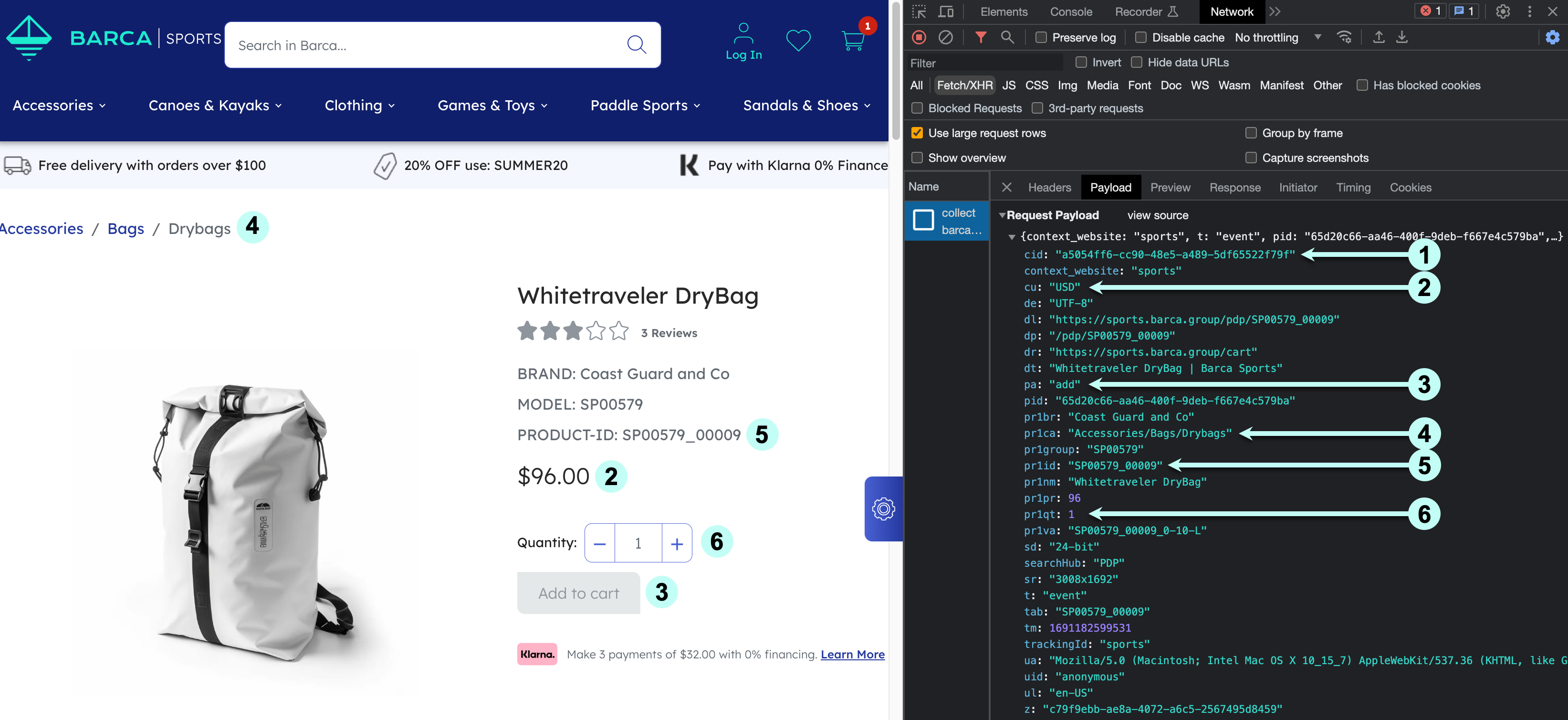Click view source in payload

click(1157, 216)
